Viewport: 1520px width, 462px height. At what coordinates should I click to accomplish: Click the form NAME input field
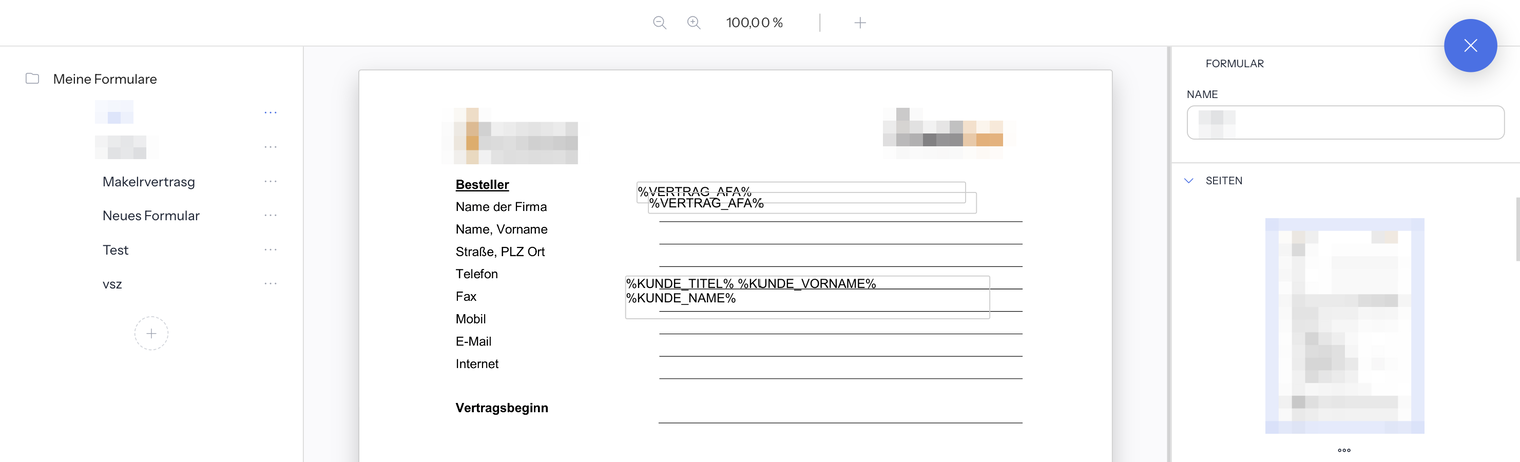[x=1345, y=122]
